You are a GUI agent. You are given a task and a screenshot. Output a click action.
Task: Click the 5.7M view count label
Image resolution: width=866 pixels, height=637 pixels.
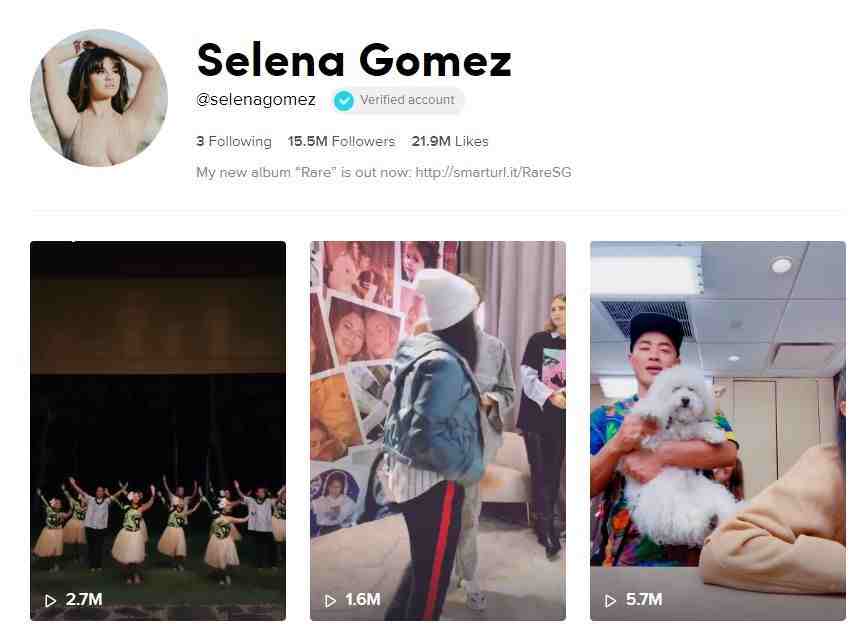coord(643,599)
